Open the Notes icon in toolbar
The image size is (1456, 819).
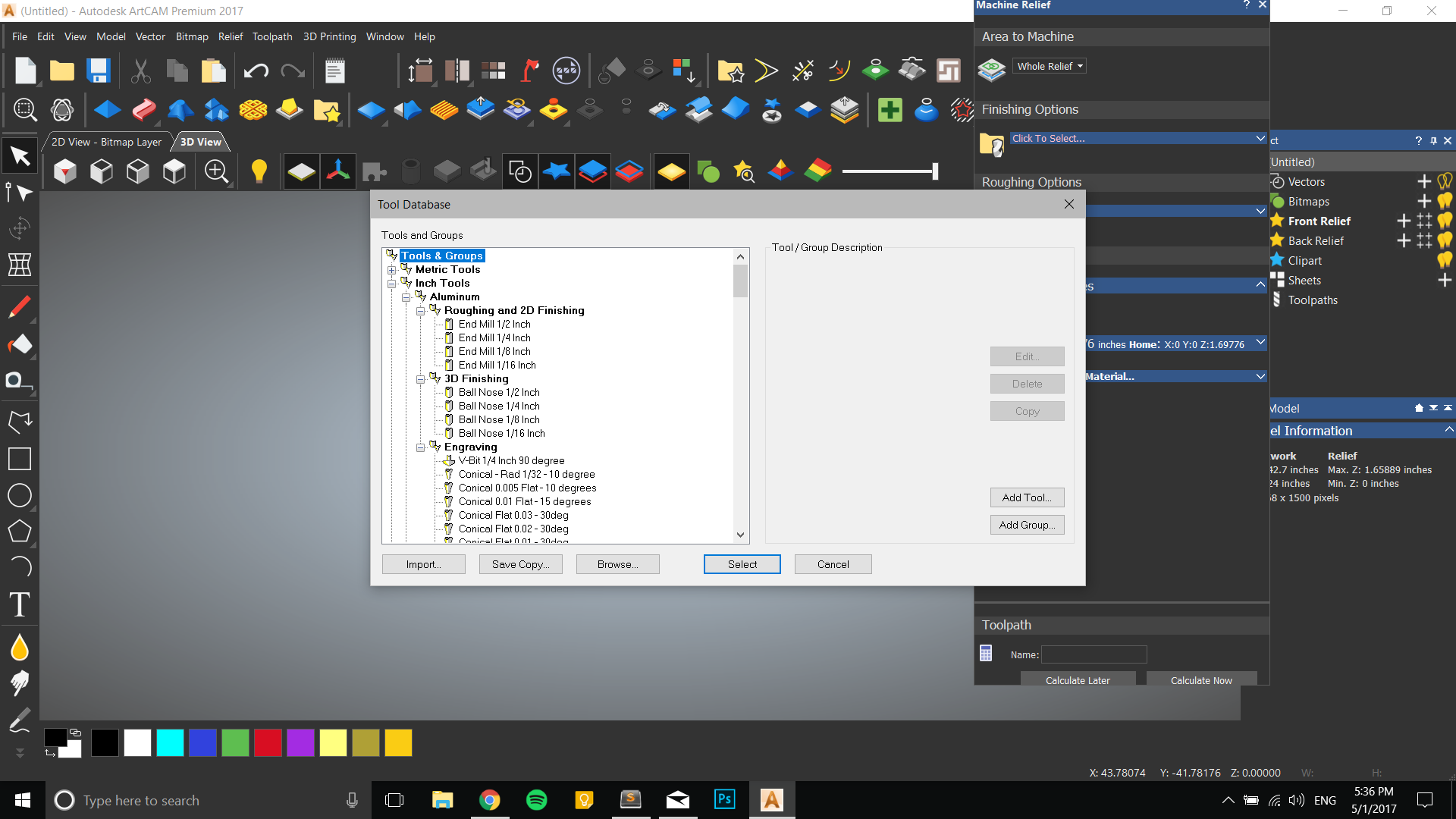[334, 71]
